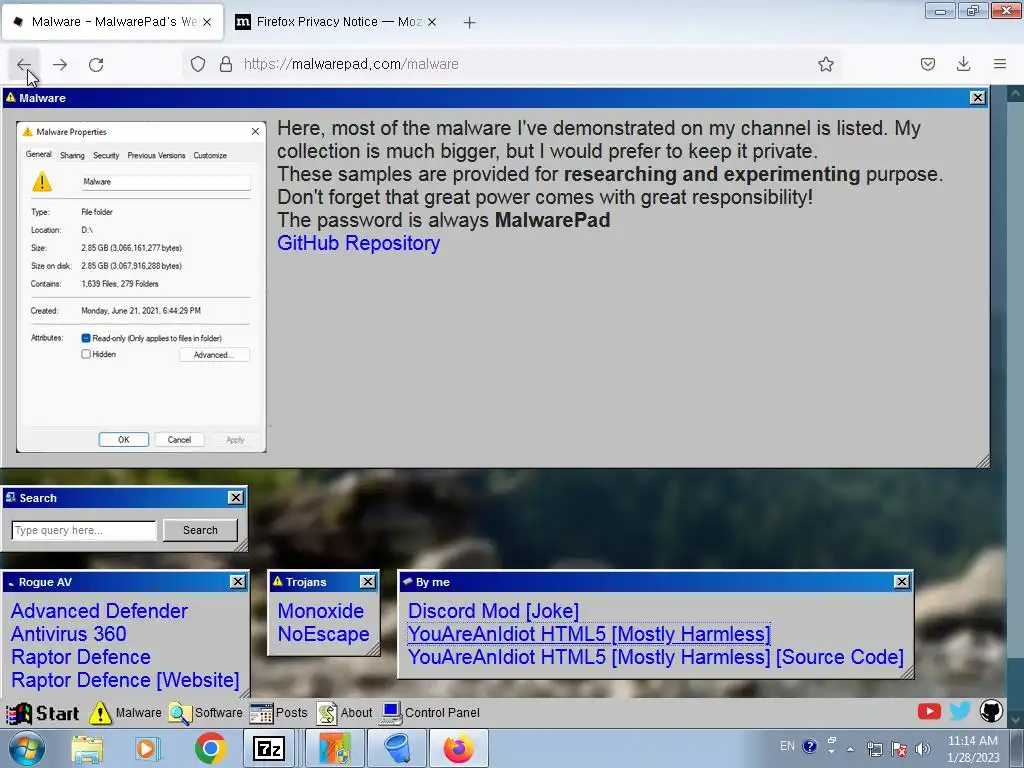Close the By me window
Viewport: 1024px width, 768px height.
click(901, 581)
